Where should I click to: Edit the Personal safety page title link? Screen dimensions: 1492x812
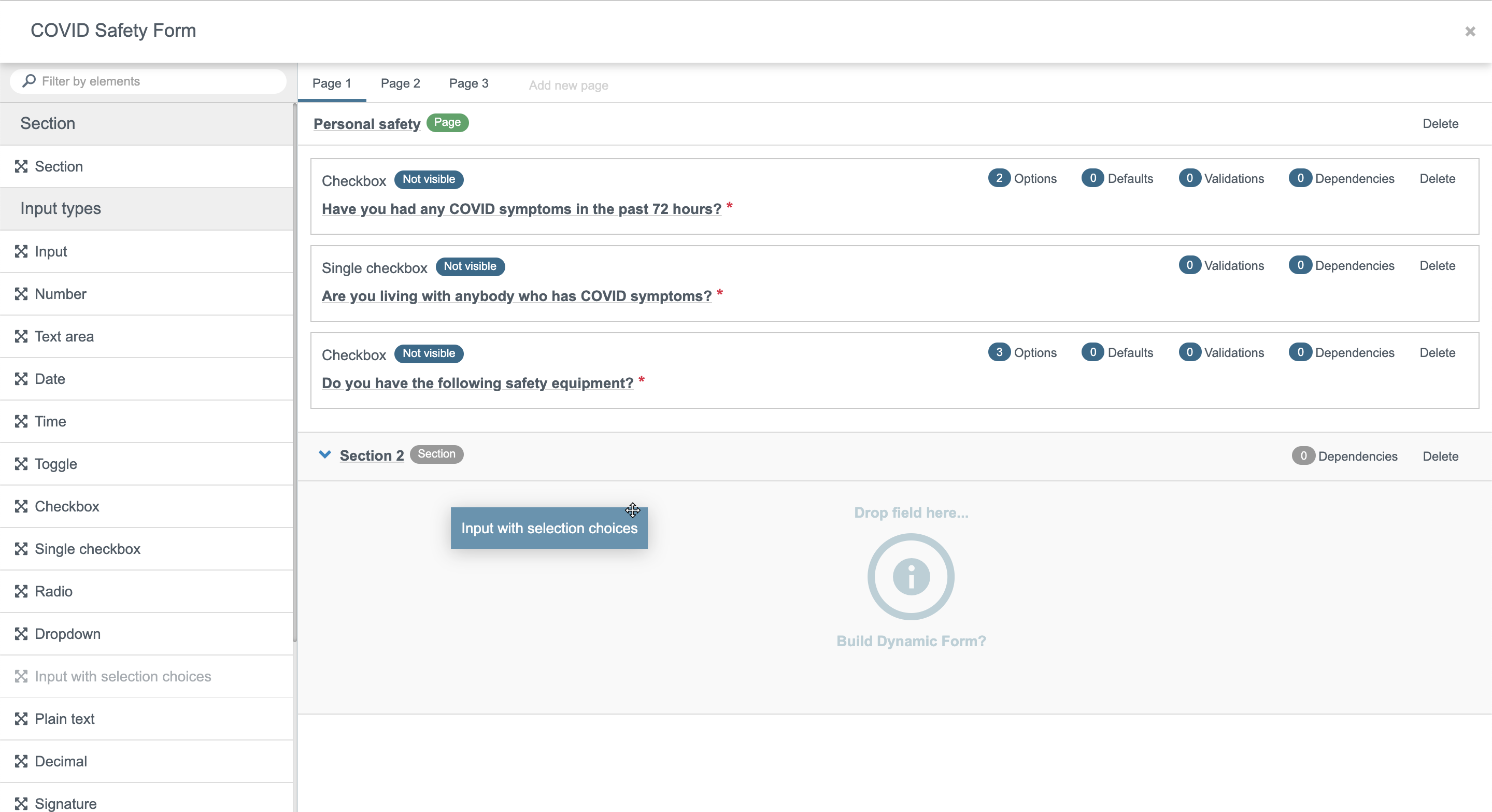[366, 124]
